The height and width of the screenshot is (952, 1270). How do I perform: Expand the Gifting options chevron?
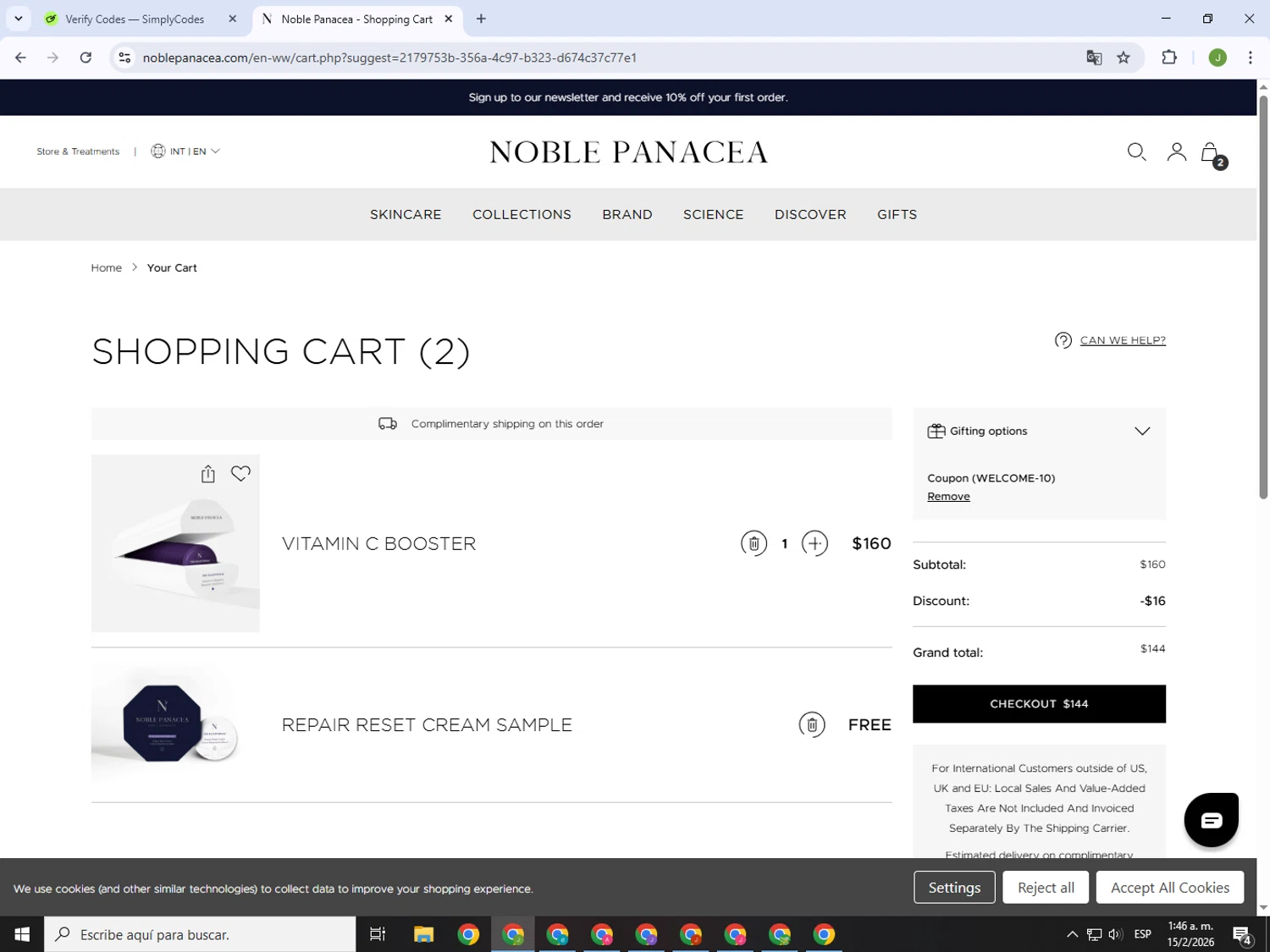point(1142,431)
